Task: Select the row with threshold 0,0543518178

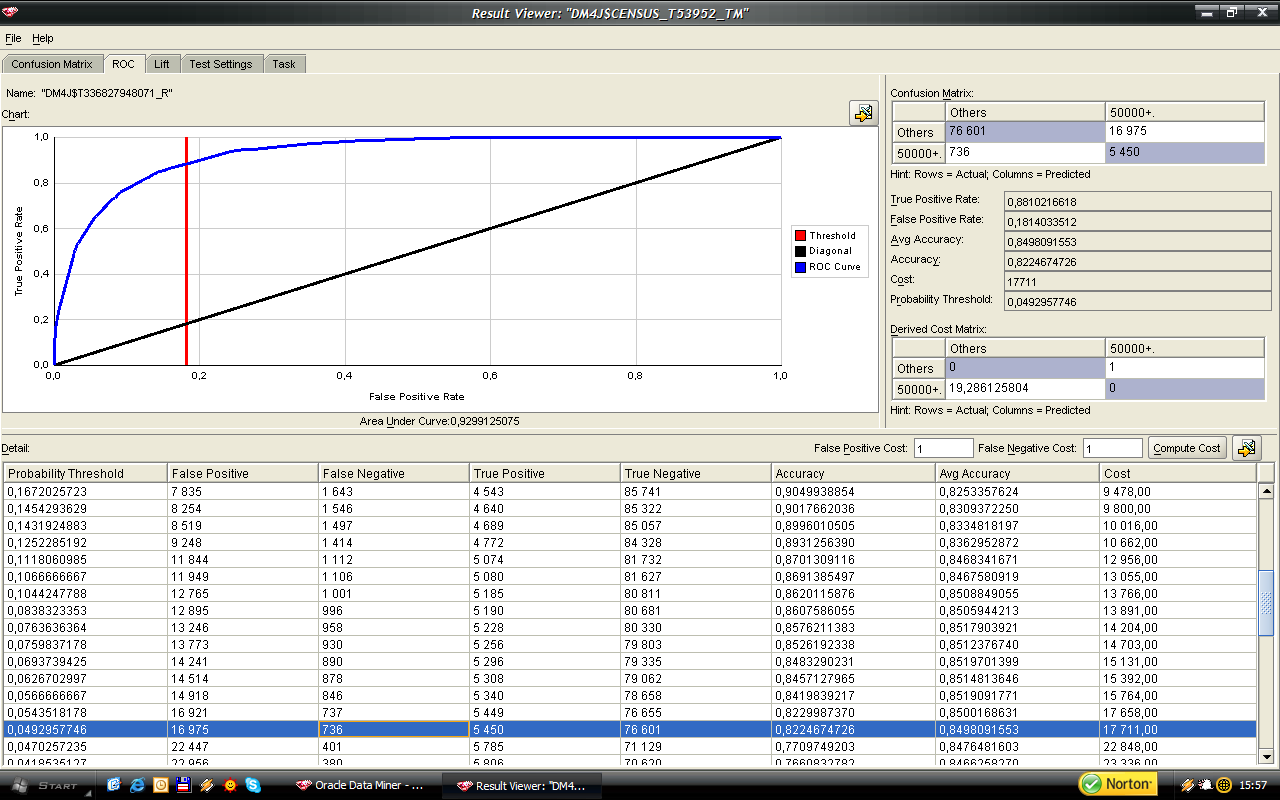Action: tap(630, 712)
